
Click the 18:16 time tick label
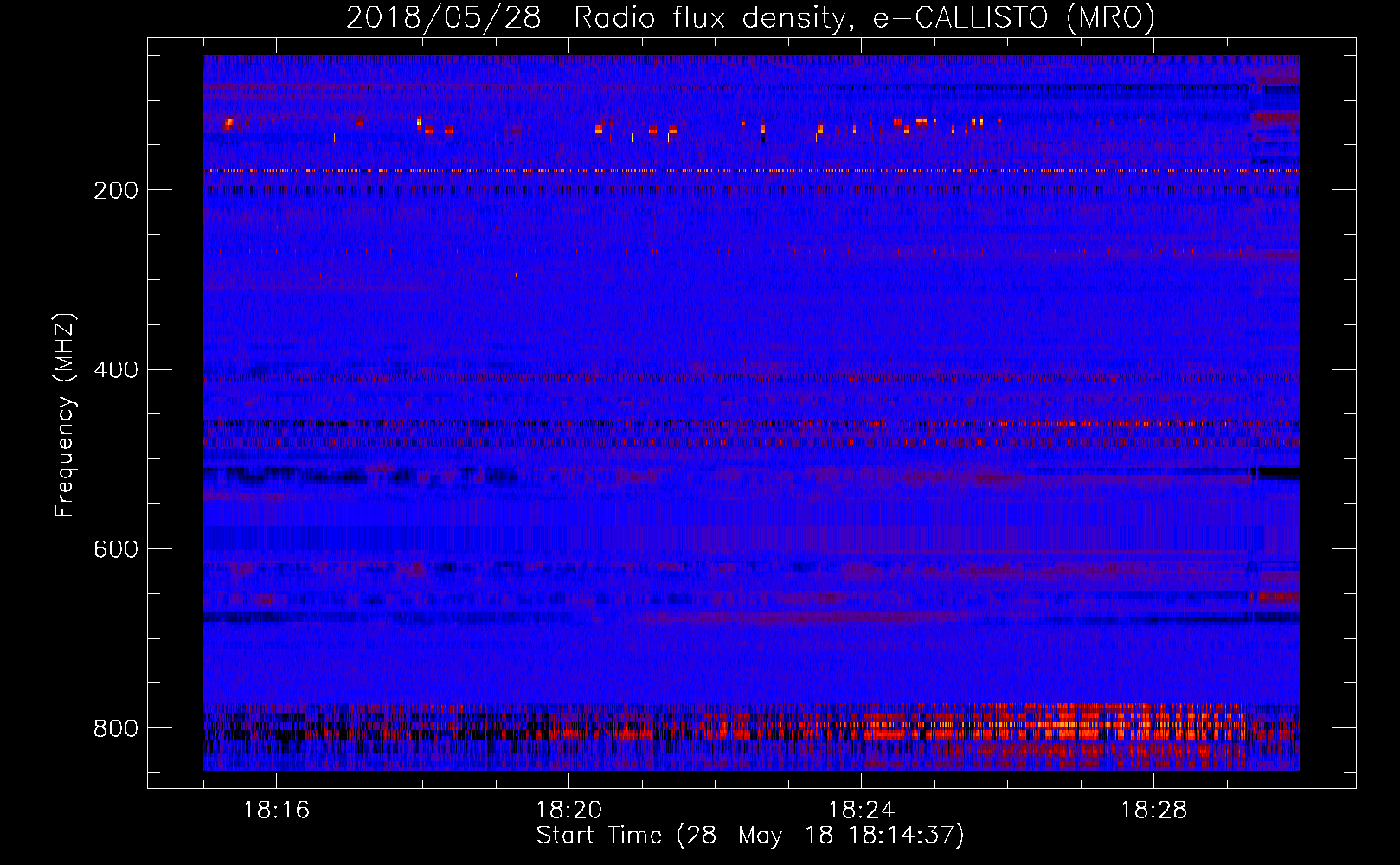pos(276,811)
